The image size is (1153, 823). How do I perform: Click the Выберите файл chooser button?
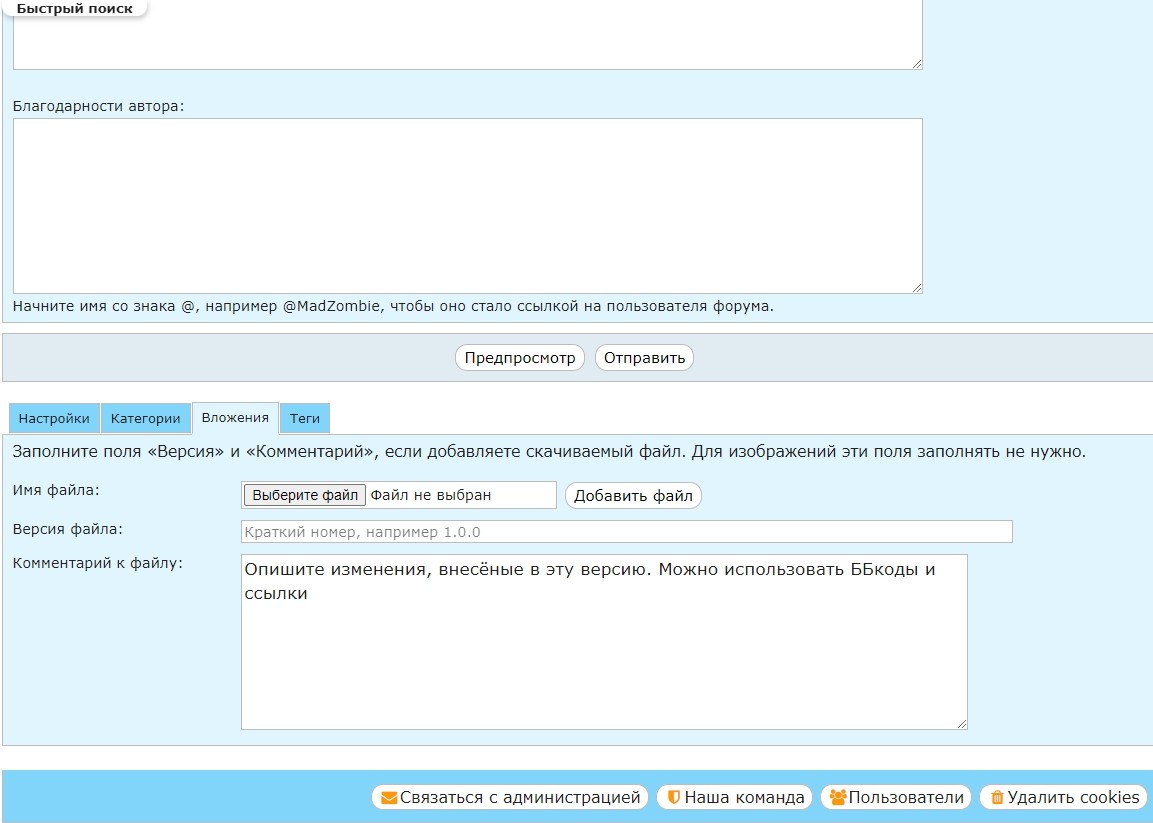[x=305, y=495]
